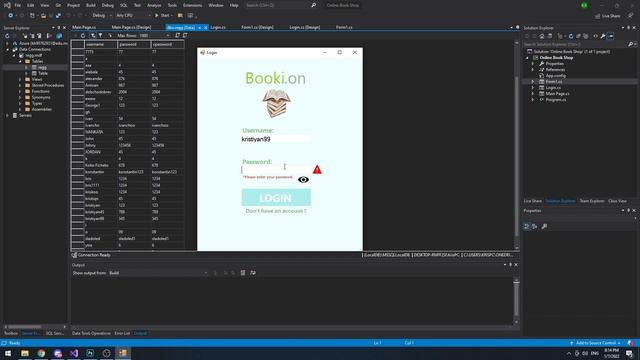The image size is (640, 360).
Task: Switch to Main Page.cs [Design] tab
Action: coord(131,27)
